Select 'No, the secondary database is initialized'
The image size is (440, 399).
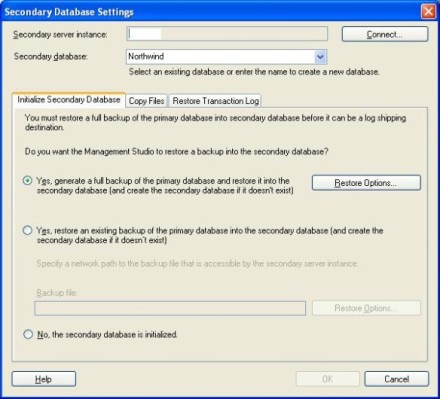(x=28, y=334)
